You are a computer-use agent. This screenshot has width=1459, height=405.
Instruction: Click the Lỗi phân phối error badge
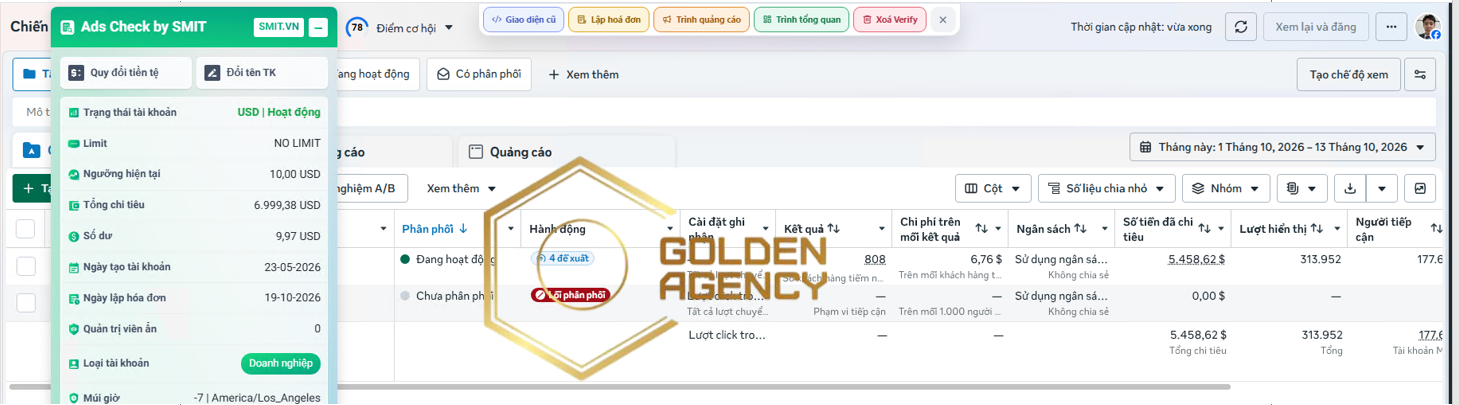pos(570,295)
